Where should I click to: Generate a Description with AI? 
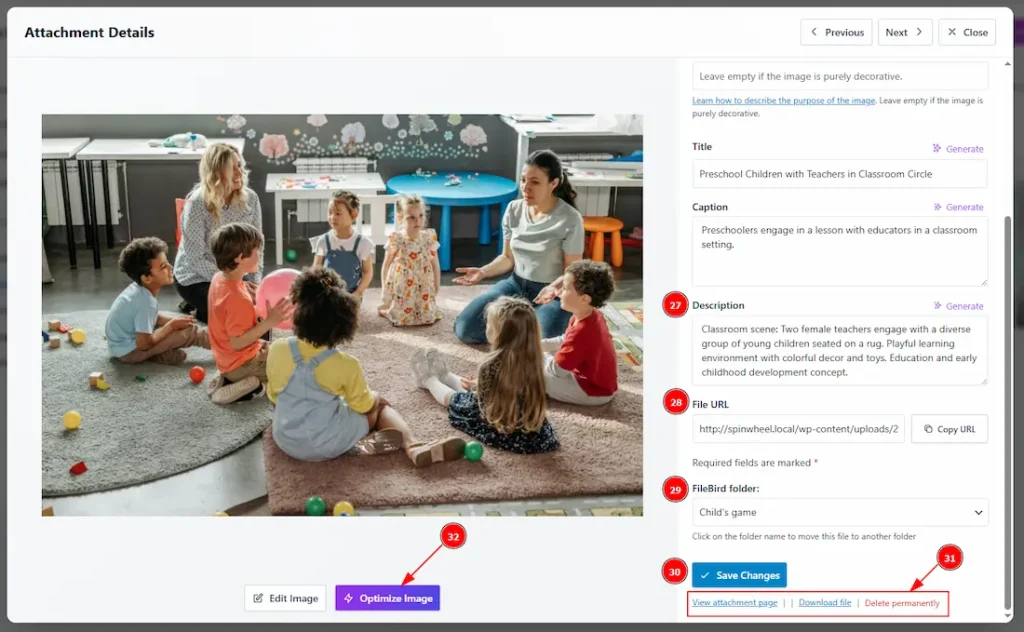coord(958,306)
